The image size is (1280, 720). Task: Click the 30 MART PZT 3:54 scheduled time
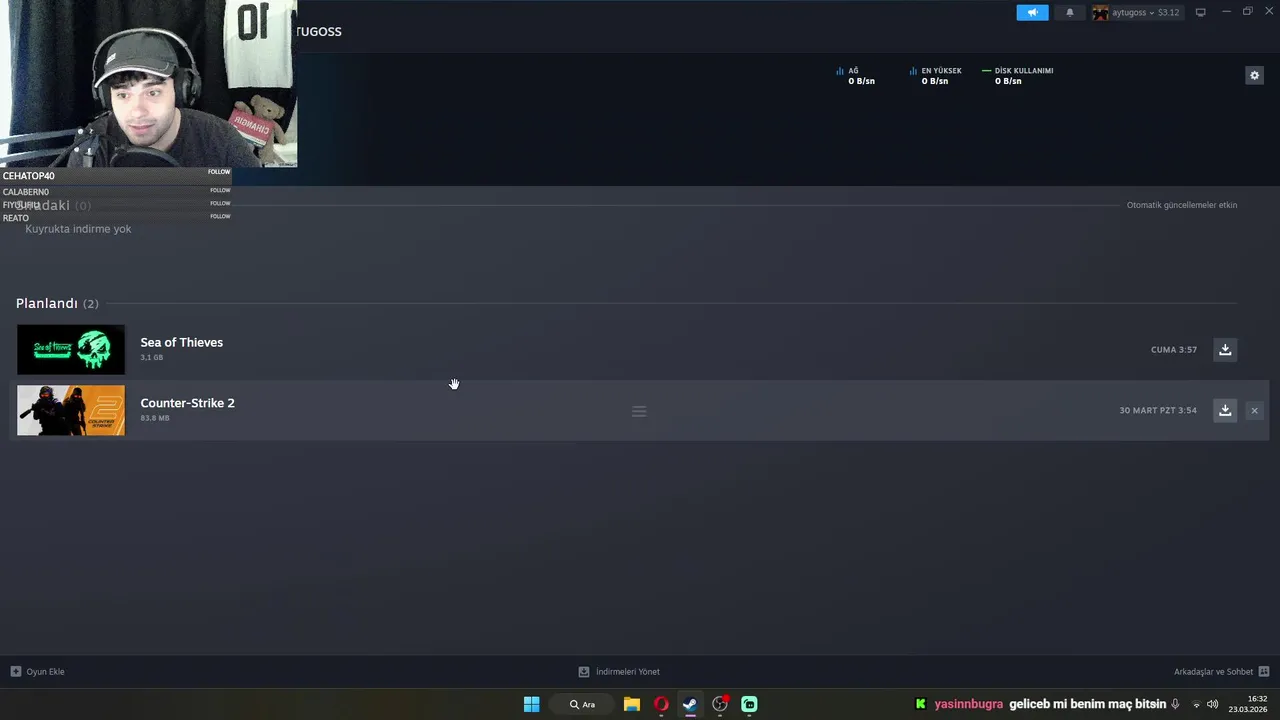point(1158,410)
